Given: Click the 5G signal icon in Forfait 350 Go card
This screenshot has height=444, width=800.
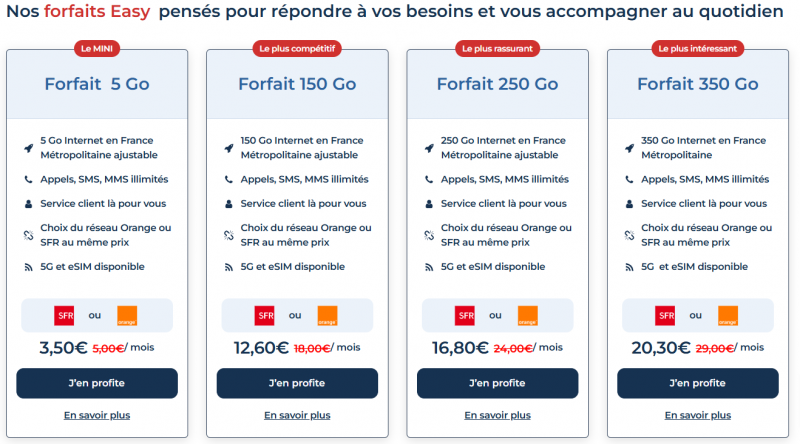Looking at the screenshot, I should [x=629, y=267].
